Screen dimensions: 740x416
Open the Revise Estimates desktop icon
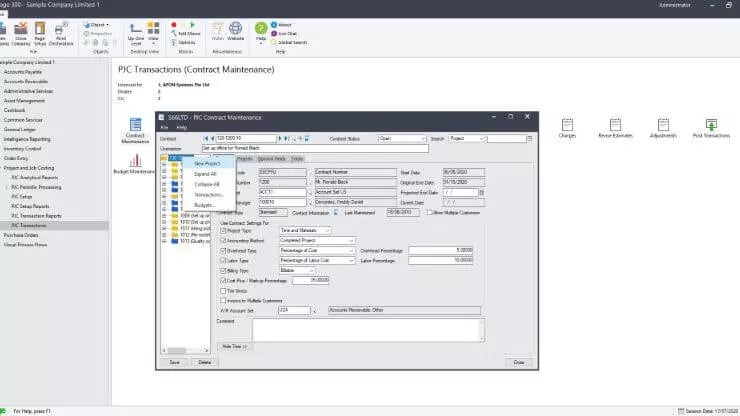(615, 128)
